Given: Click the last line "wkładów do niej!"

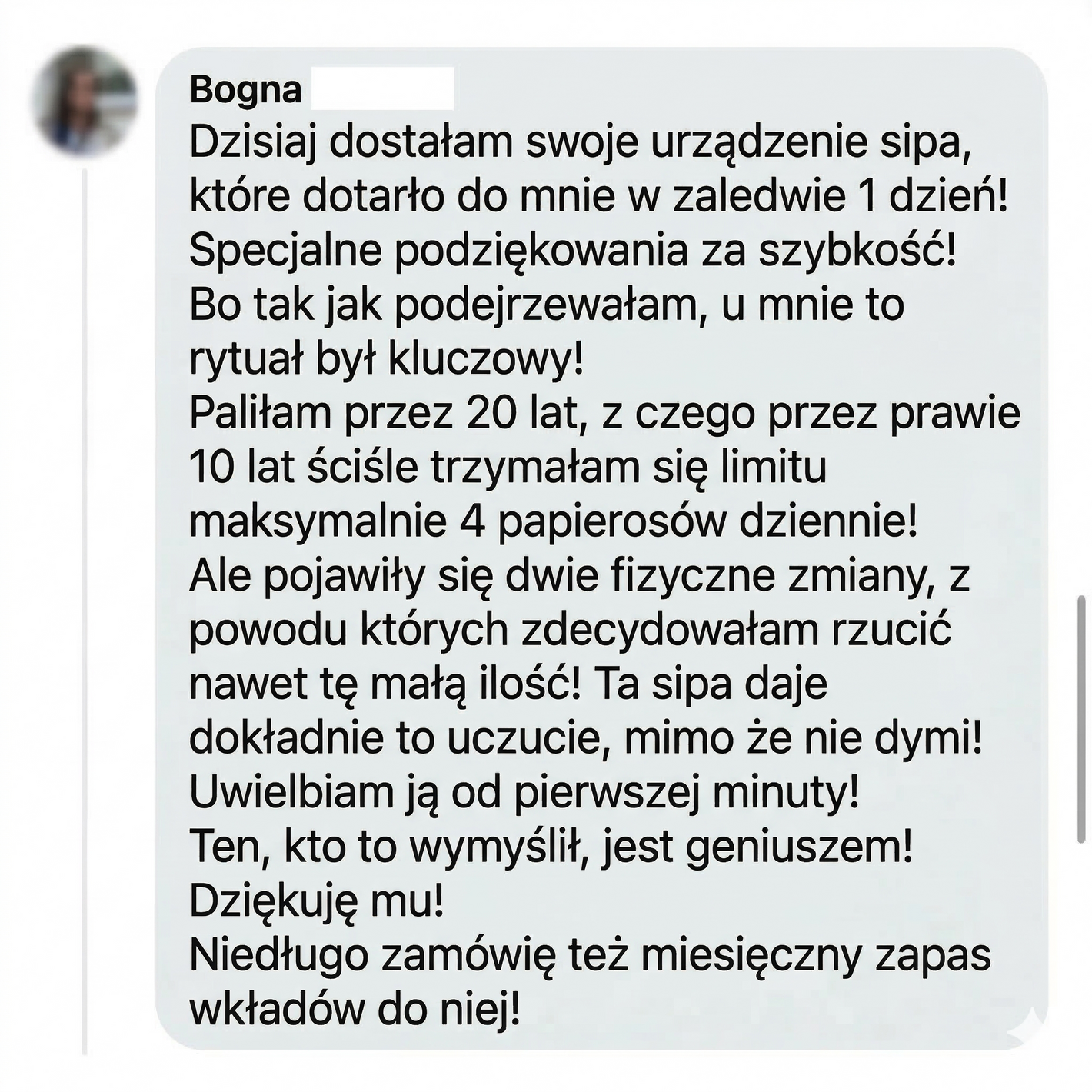Looking at the screenshot, I should pyautogui.click(x=355, y=1009).
